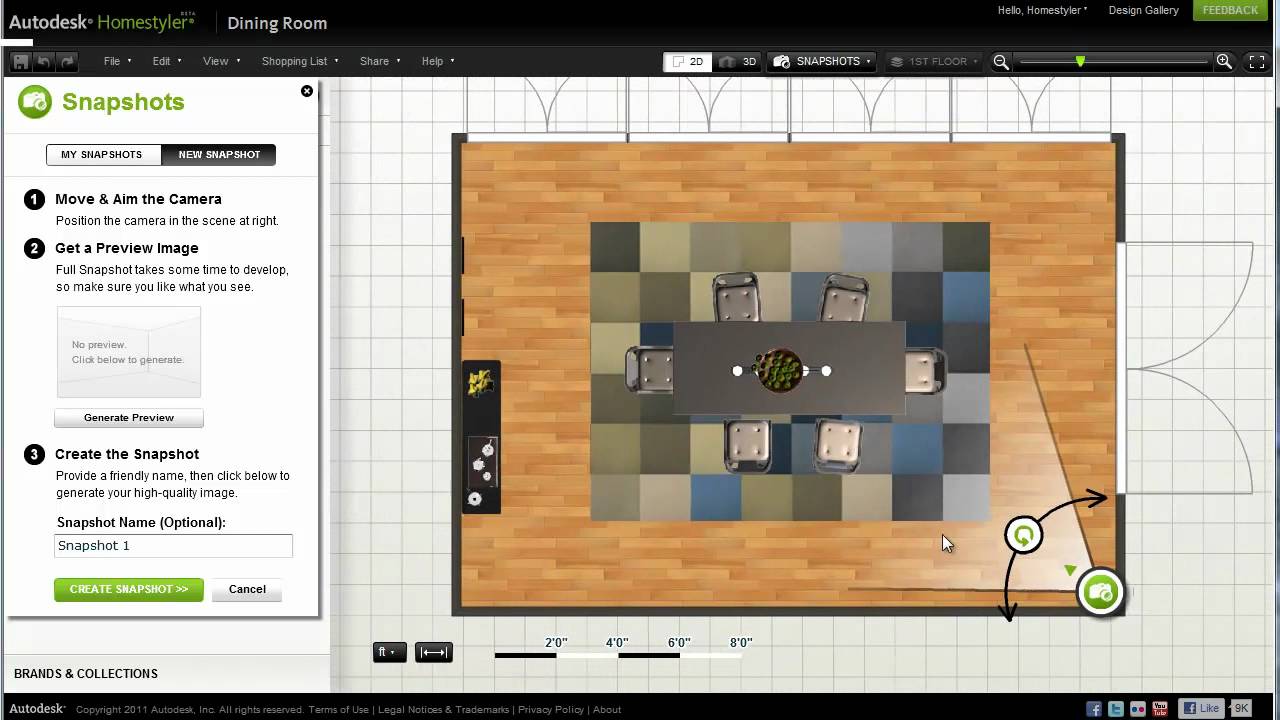Open the View menu
This screenshot has width=1280, height=720.
coord(221,61)
